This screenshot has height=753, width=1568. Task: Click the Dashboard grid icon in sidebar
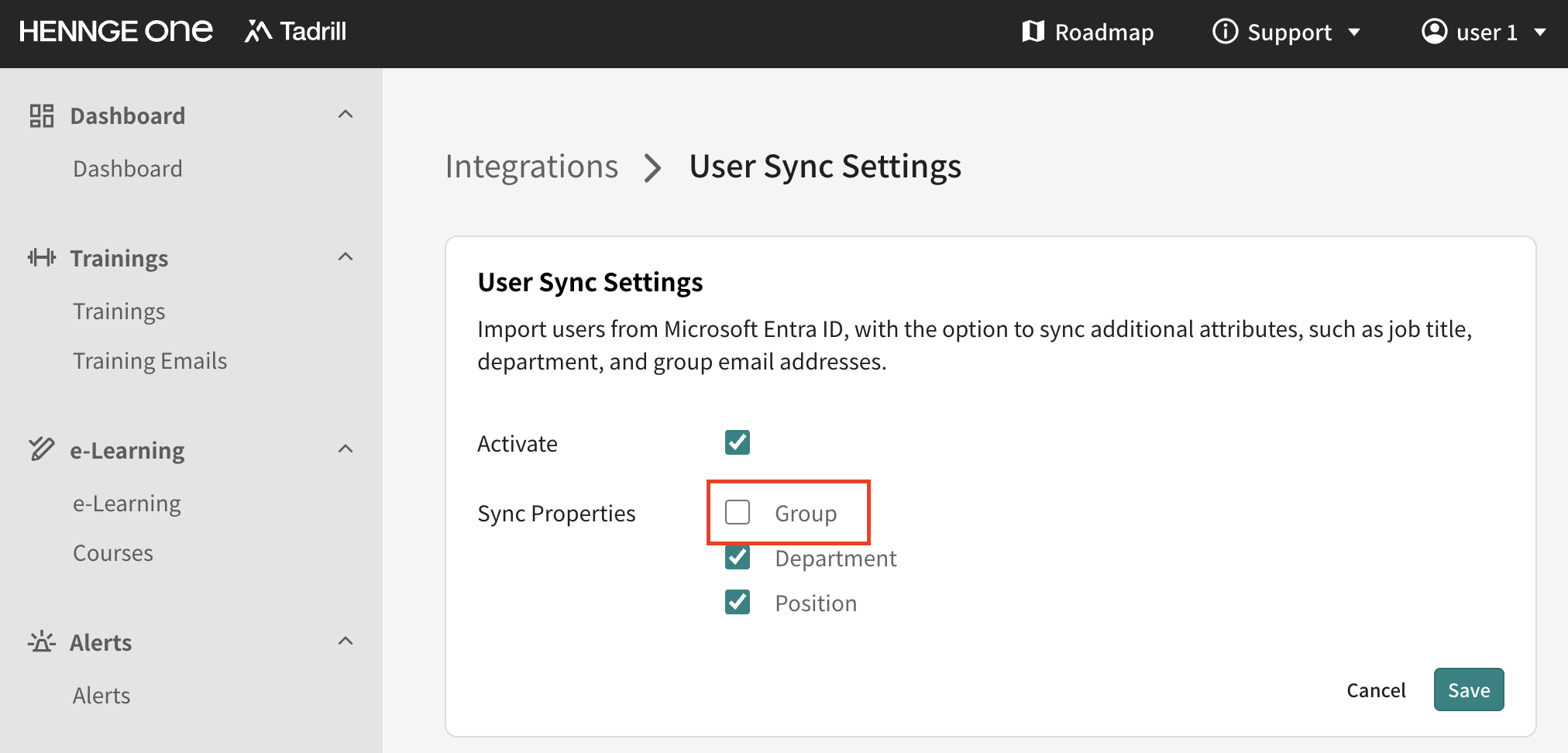[42, 115]
